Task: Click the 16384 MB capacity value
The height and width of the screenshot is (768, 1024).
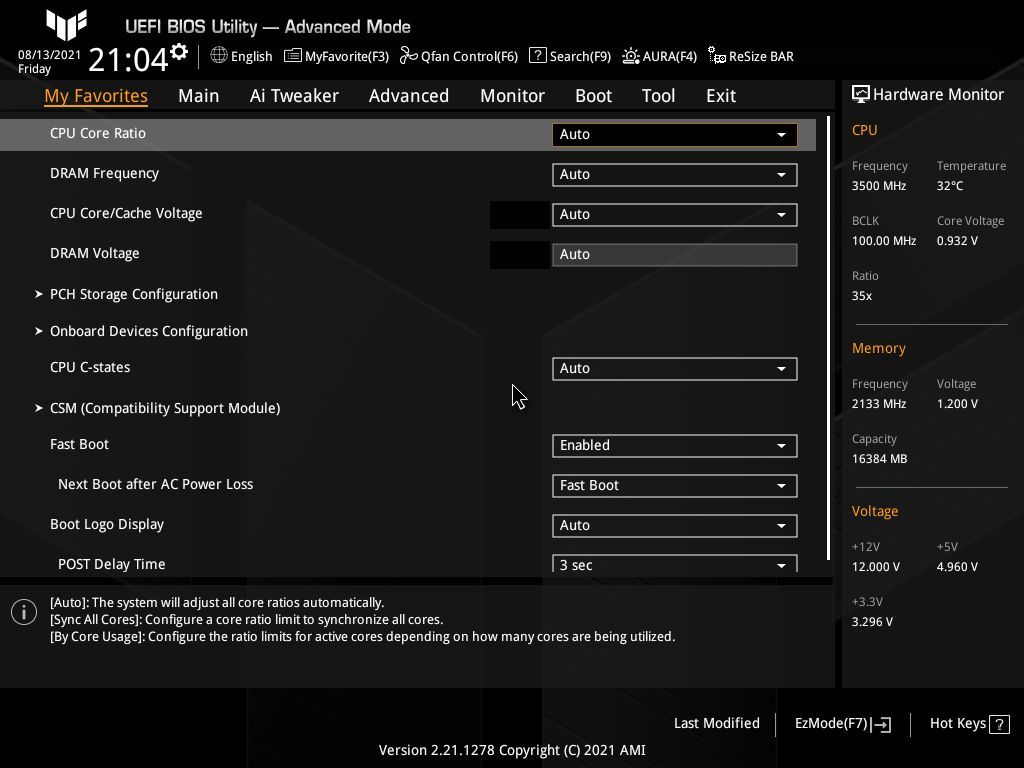Action: click(x=880, y=459)
